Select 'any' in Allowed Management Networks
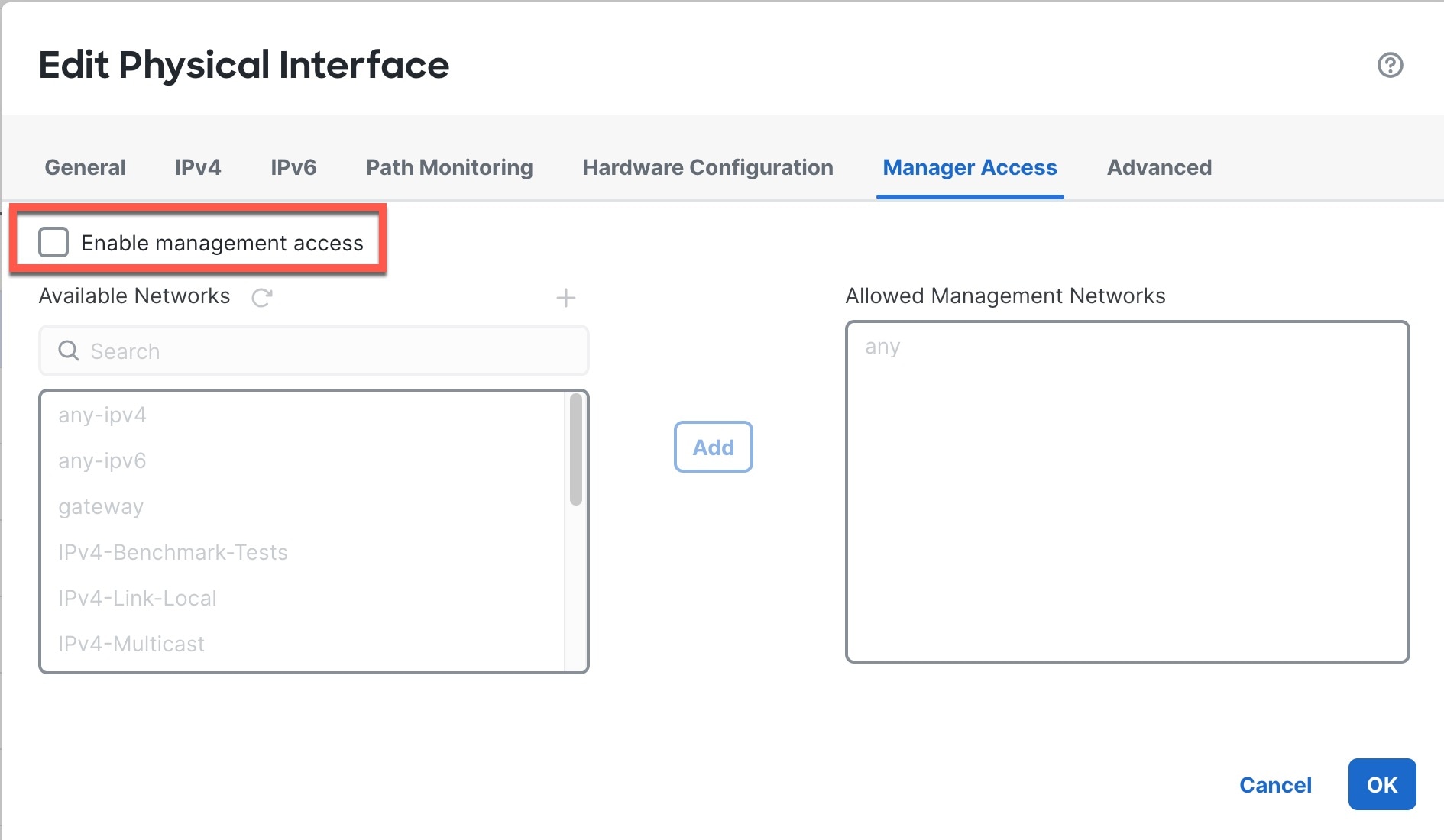This screenshot has width=1444, height=840. coord(882,347)
